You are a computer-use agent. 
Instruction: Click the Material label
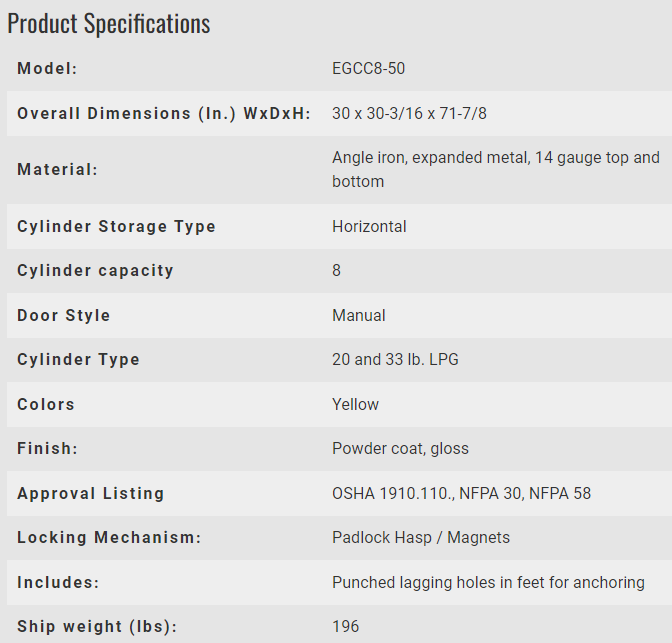57,170
